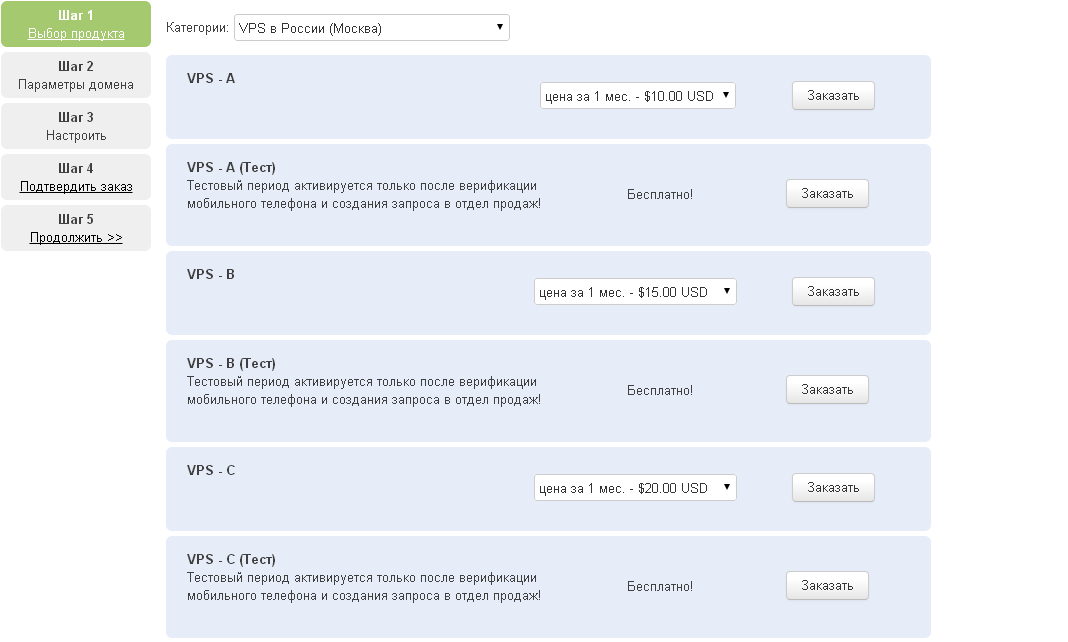Open Шаг 3 Настроить step

[76, 126]
